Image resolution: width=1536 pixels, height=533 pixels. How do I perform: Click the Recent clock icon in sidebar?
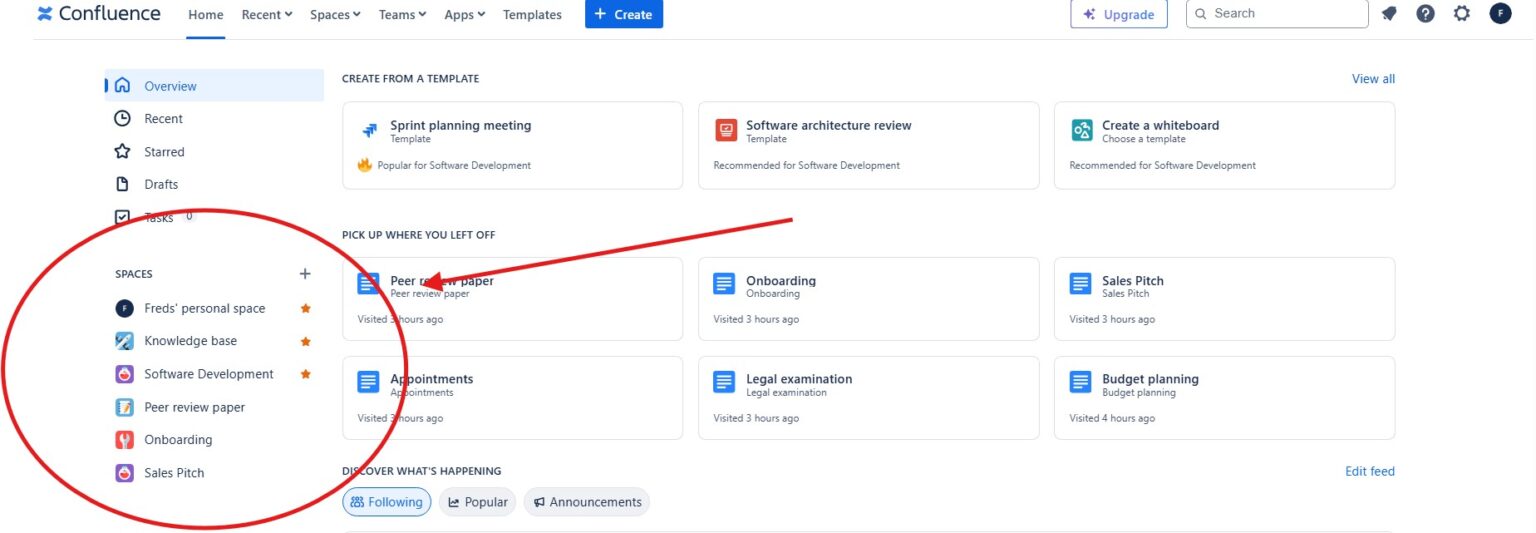click(x=122, y=118)
